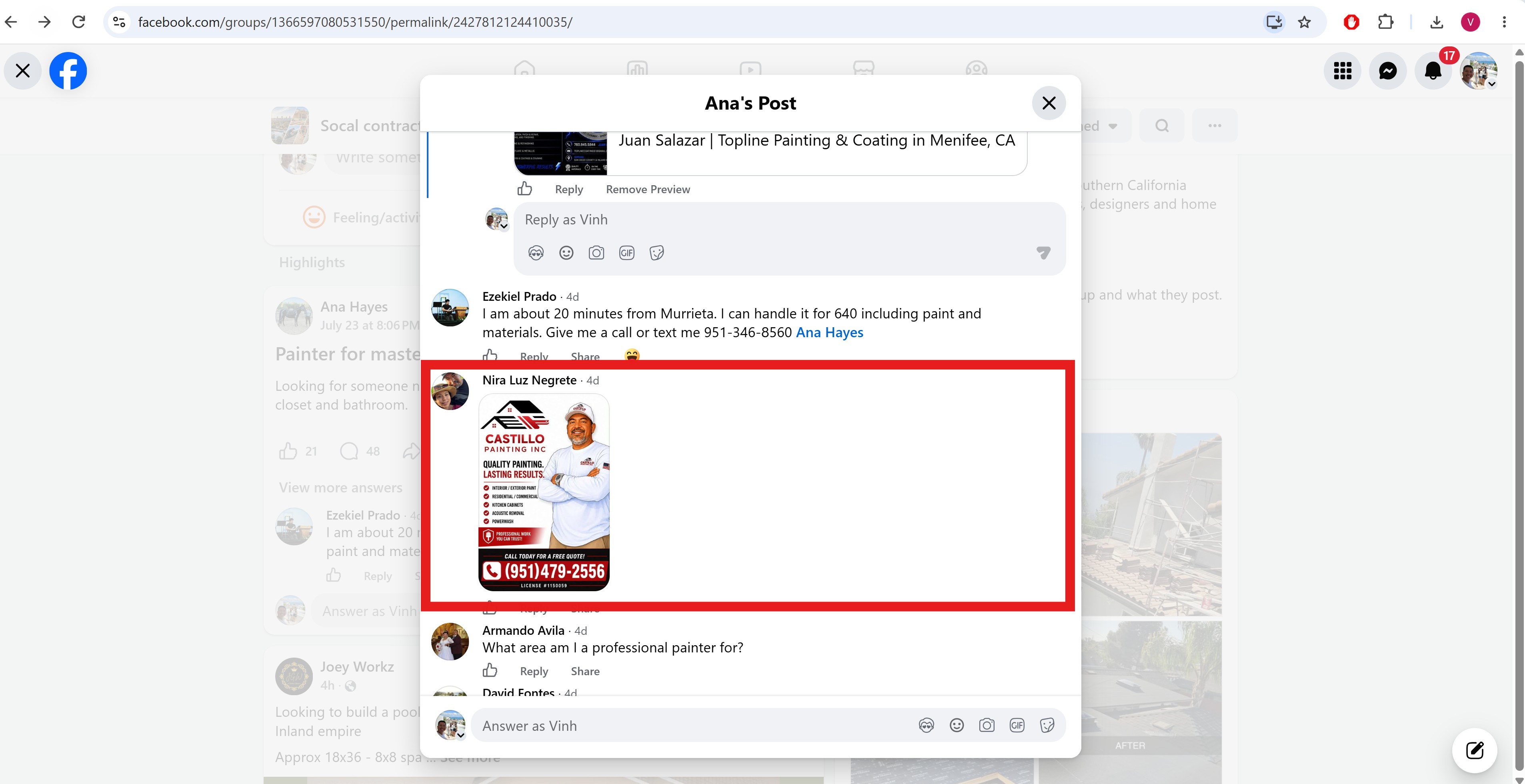Click the "Ana's Post" dialog title
The height and width of the screenshot is (784, 1525).
(750, 103)
